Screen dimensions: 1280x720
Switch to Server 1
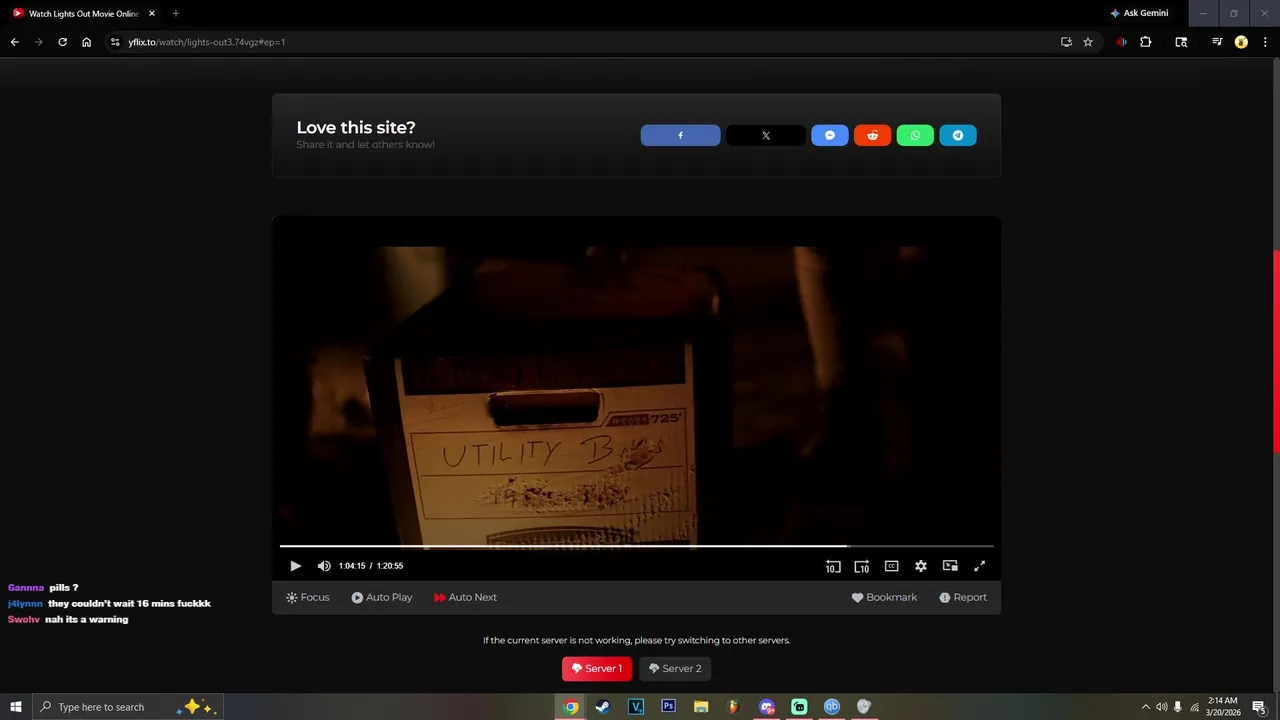click(x=597, y=669)
